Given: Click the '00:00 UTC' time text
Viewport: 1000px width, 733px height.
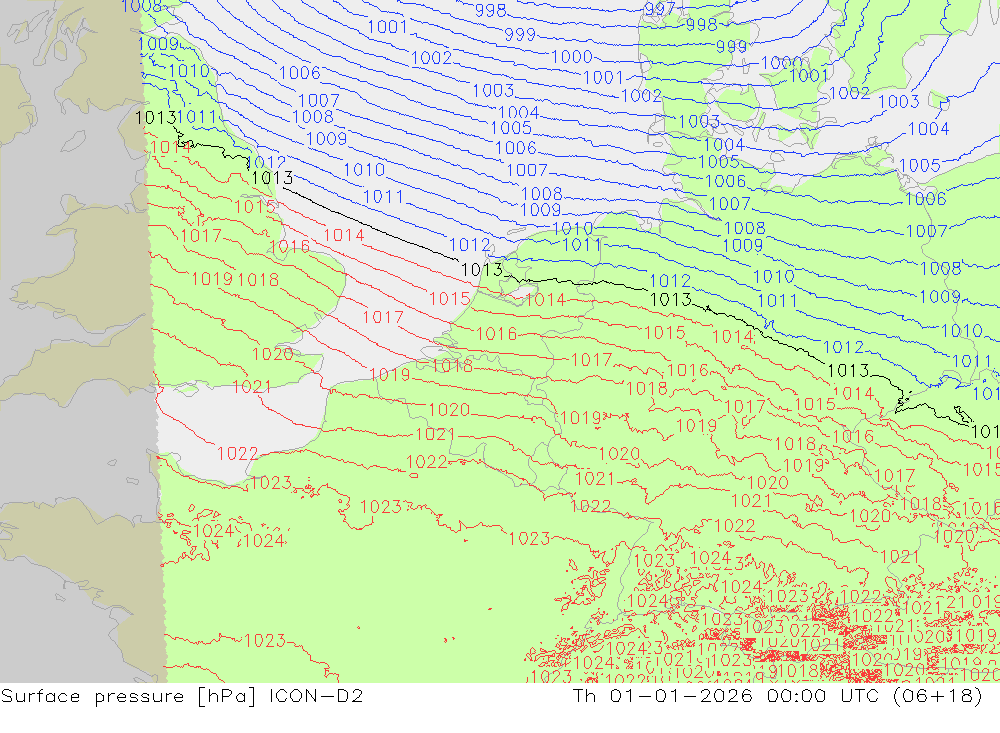Looking at the screenshot, I should click(824, 695).
